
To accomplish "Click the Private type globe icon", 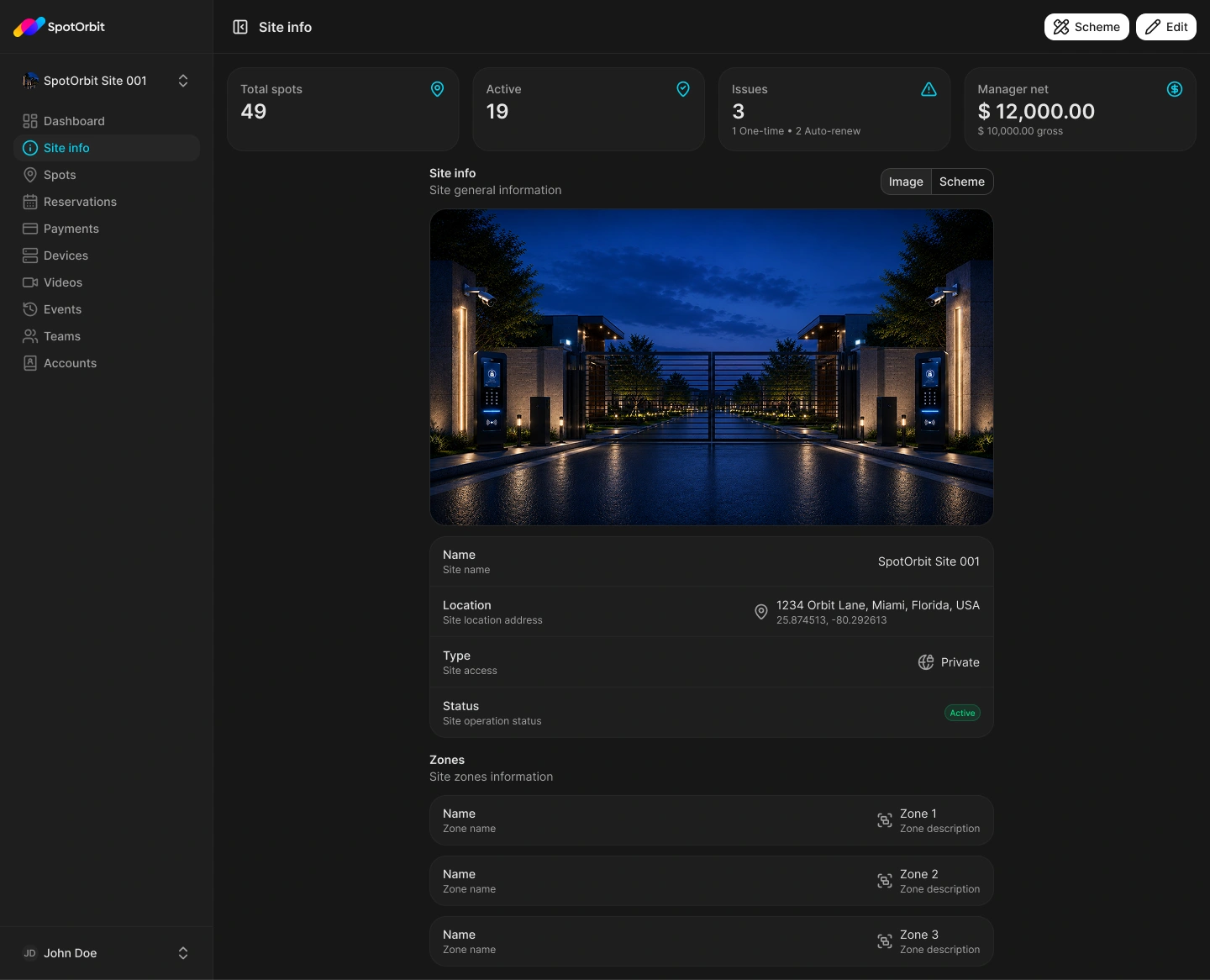I will pos(926,662).
